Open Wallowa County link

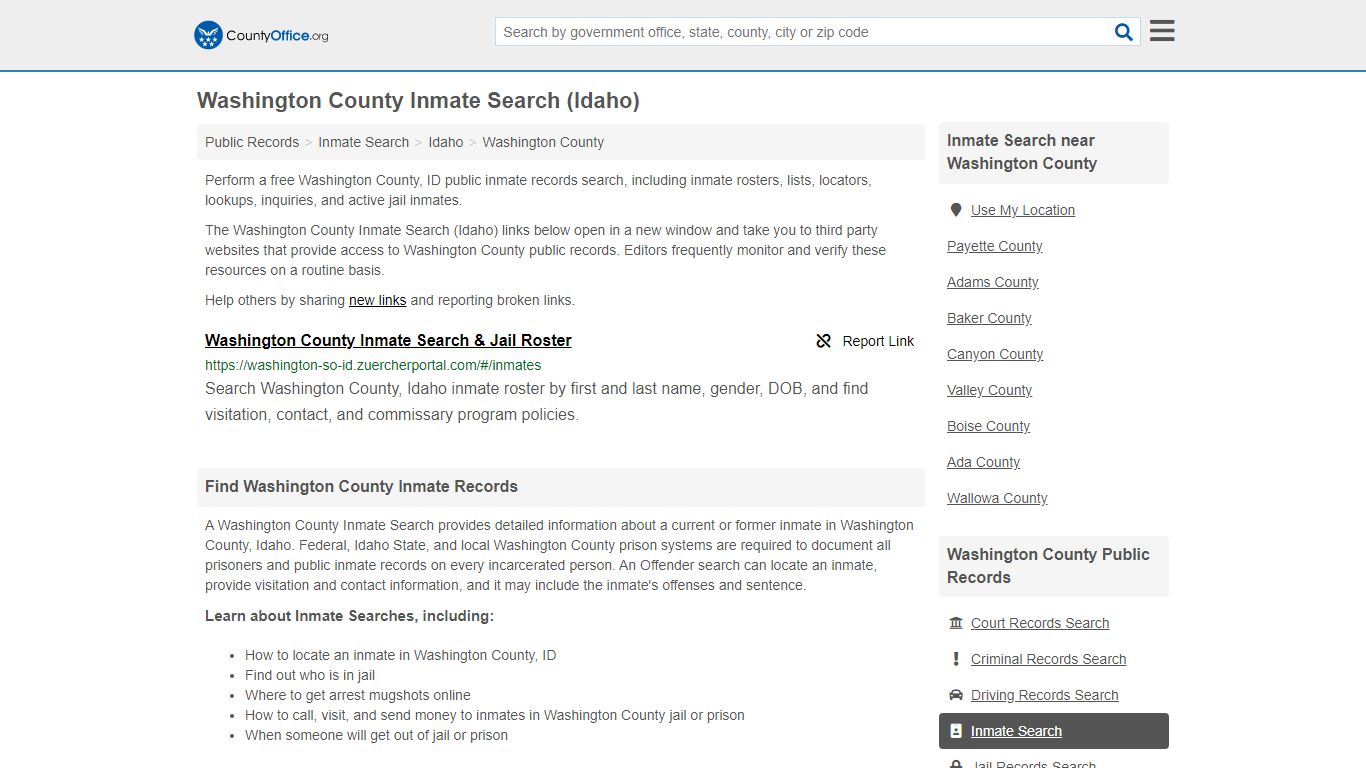click(997, 498)
